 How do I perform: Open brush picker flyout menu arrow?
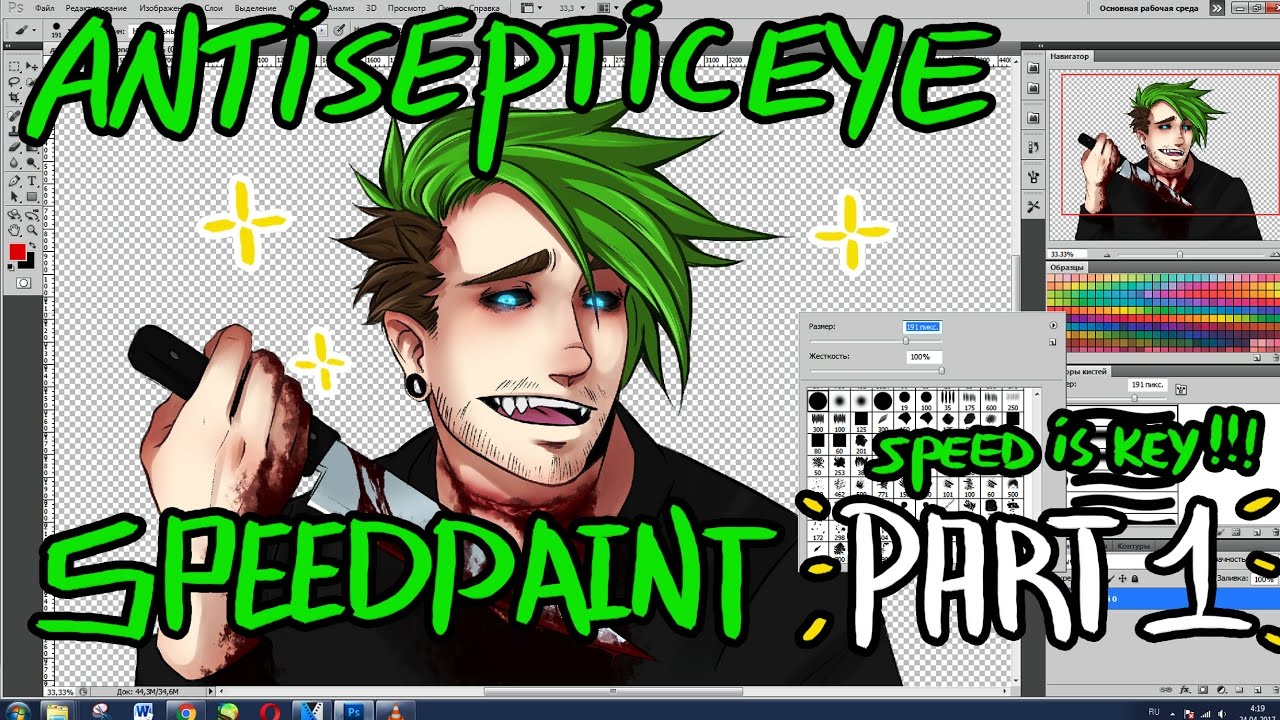(1053, 326)
